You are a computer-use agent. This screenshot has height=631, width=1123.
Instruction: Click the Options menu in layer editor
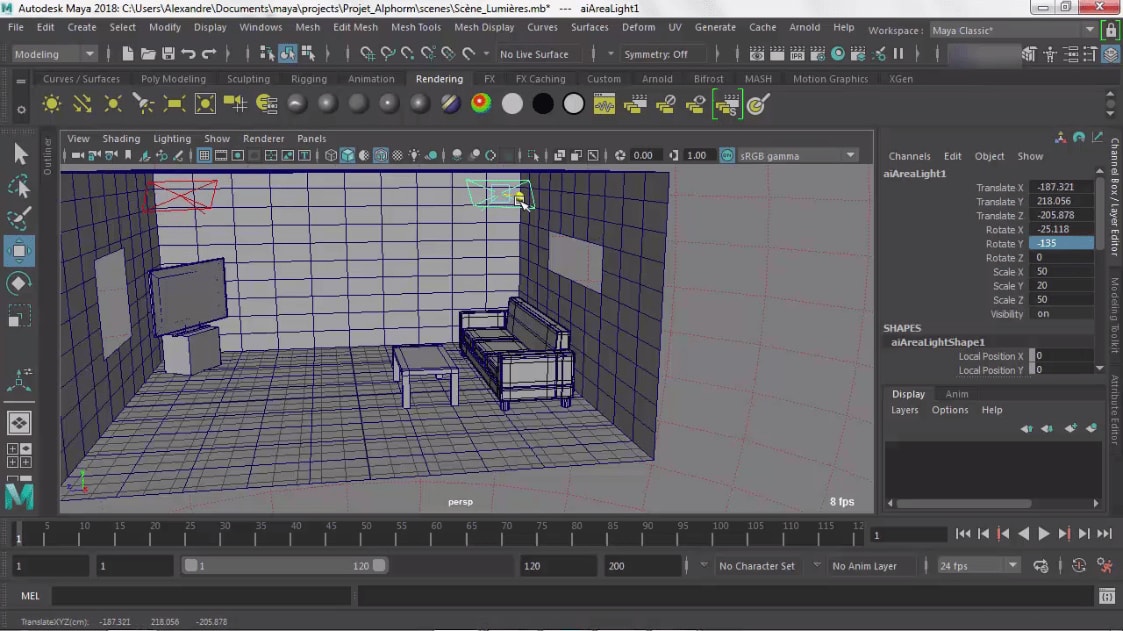950,410
